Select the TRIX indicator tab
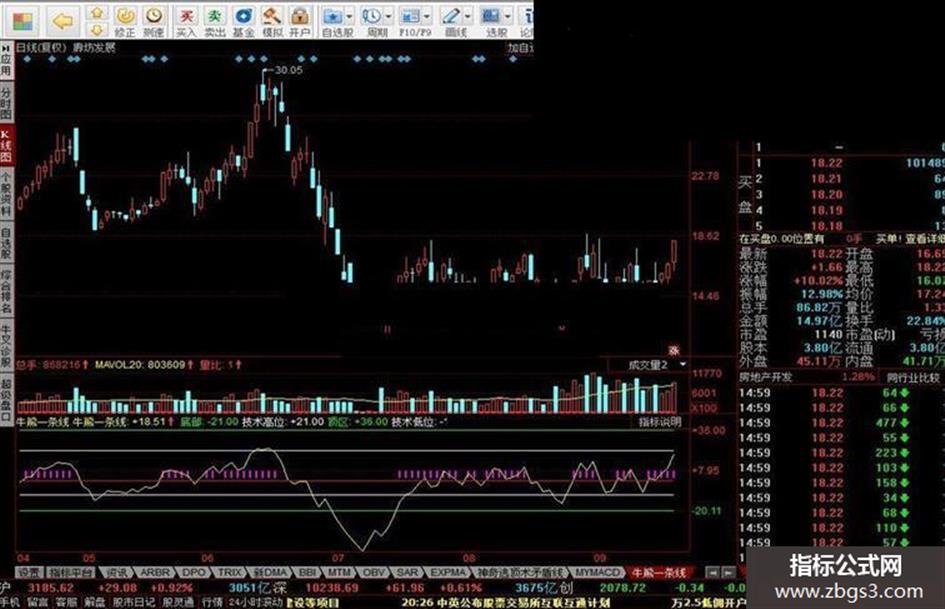The height and width of the screenshot is (609, 945). [230, 572]
